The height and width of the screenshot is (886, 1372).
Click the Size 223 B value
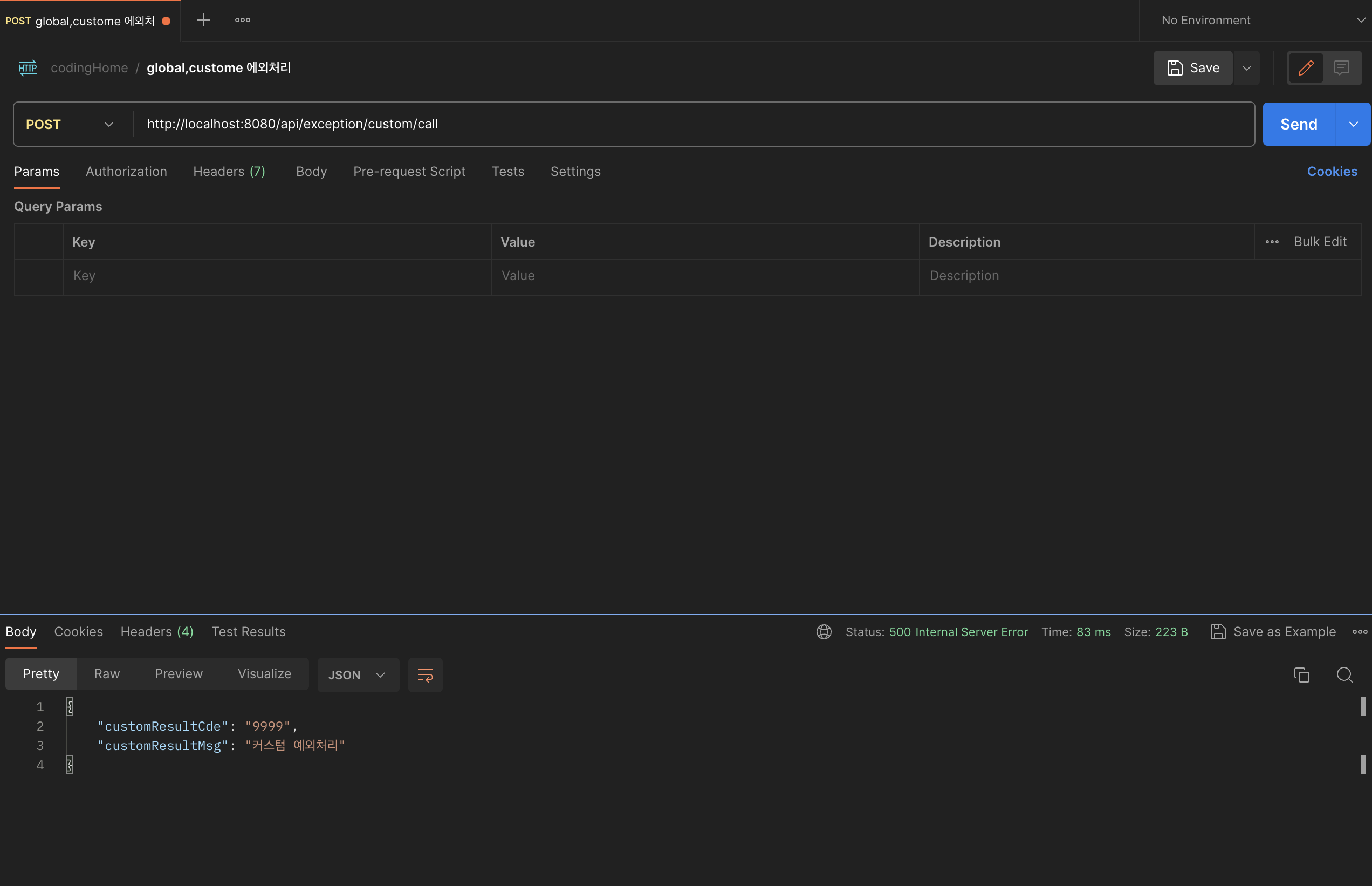[x=1171, y=632]
